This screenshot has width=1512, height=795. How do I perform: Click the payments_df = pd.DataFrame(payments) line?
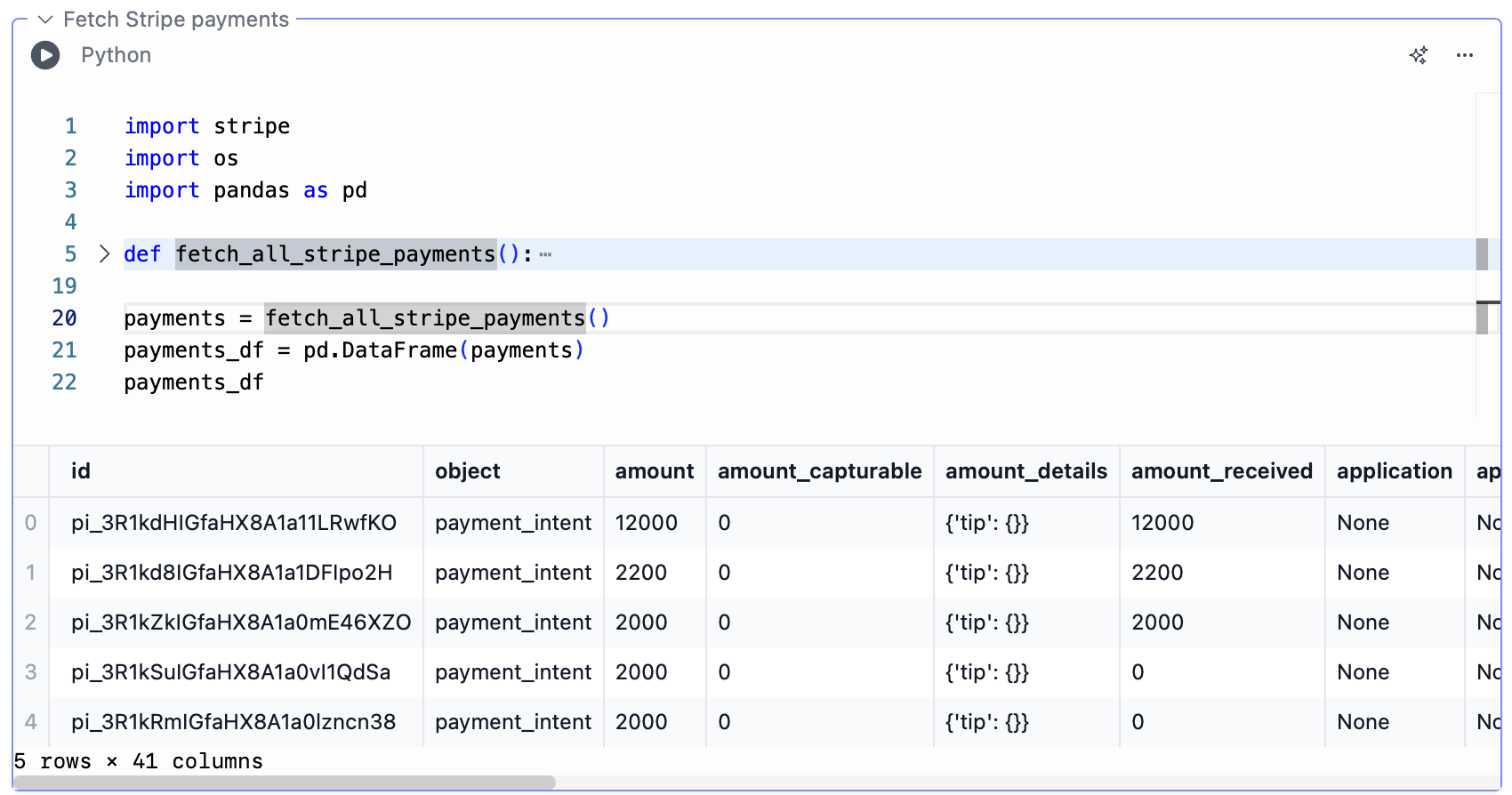click(x=354, y=350)
